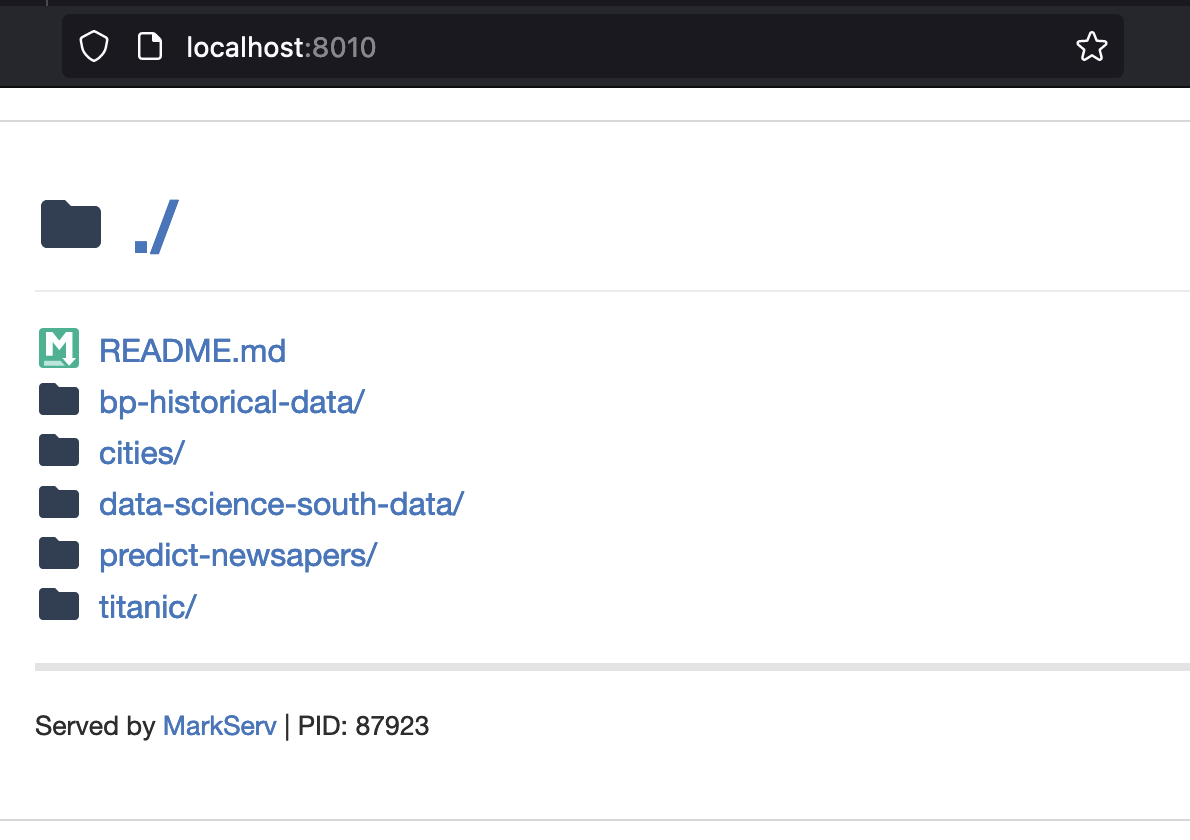Screen dimensions: 1190x840
Task: Click the localhost:8010 URL text field
Action: coord(600,46)
